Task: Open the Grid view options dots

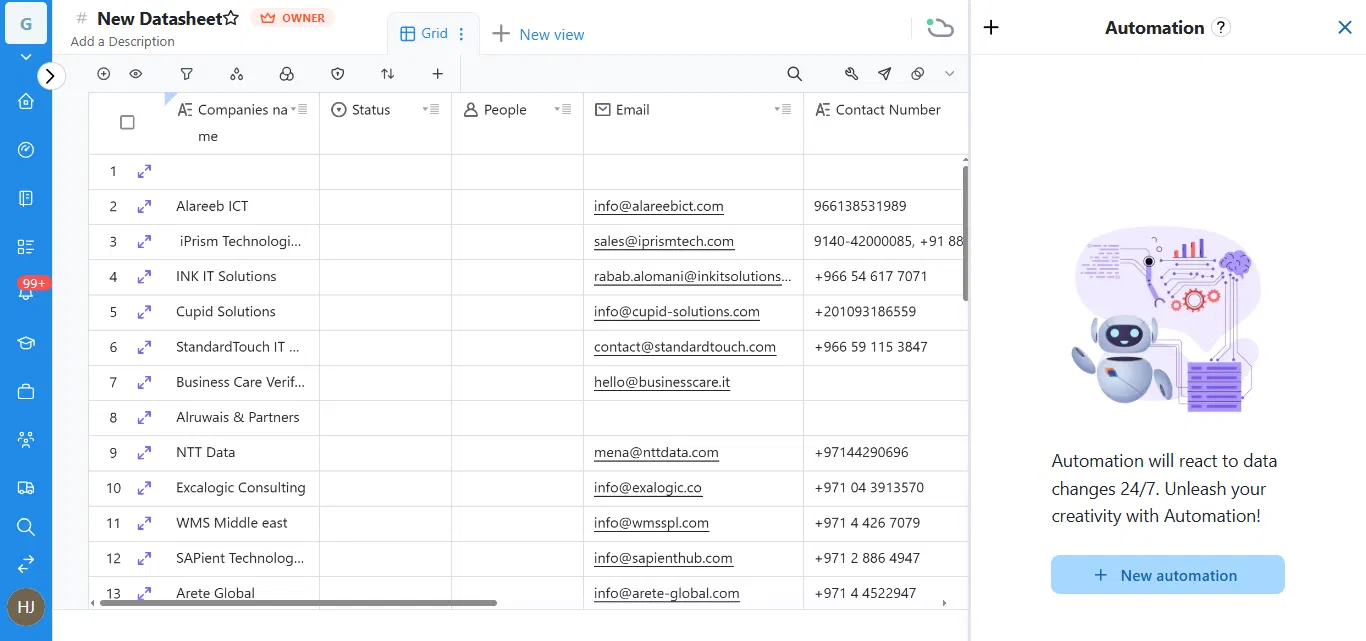Action: 461,34
